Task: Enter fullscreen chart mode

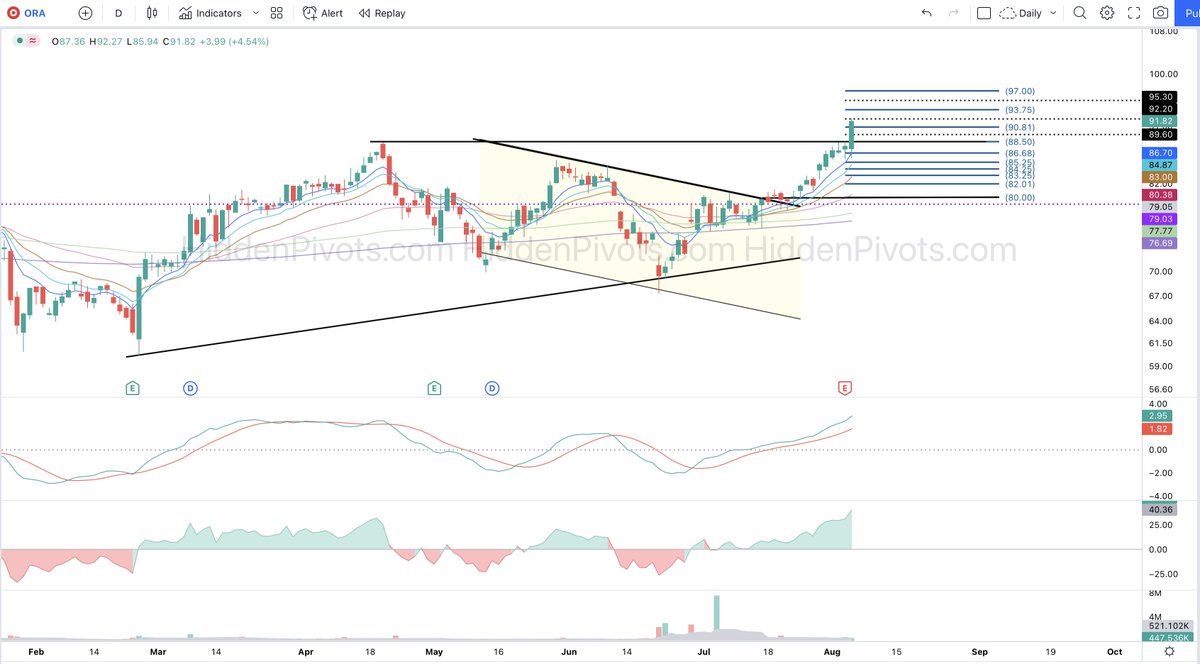Action: point(1133,13)
